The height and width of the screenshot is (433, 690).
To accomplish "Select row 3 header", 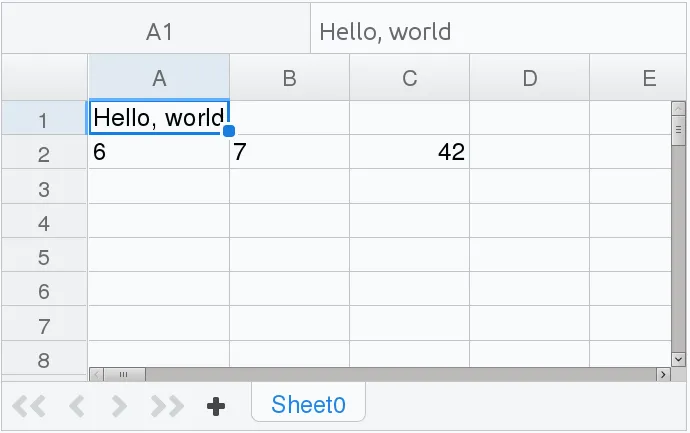I will (x=44, y=186).
